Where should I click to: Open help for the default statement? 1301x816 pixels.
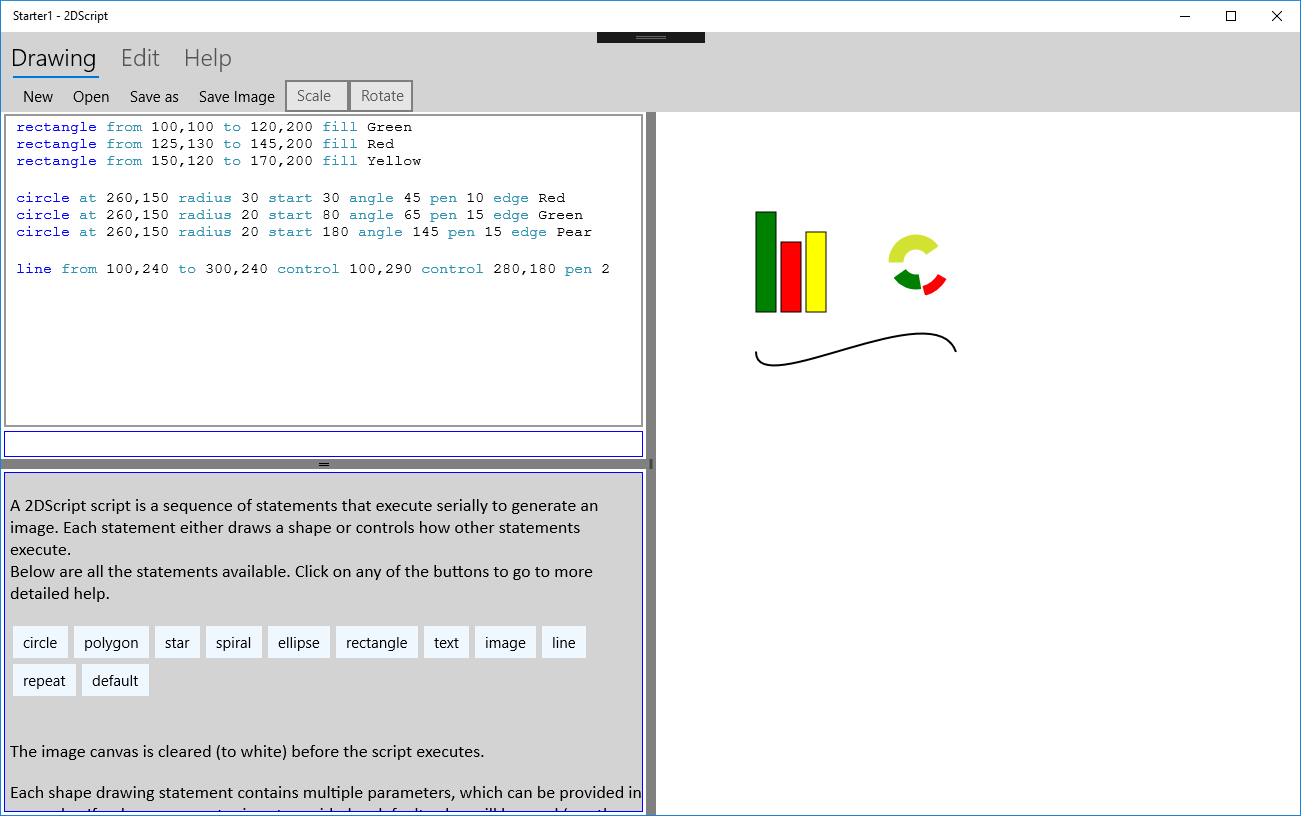(115, 681)
